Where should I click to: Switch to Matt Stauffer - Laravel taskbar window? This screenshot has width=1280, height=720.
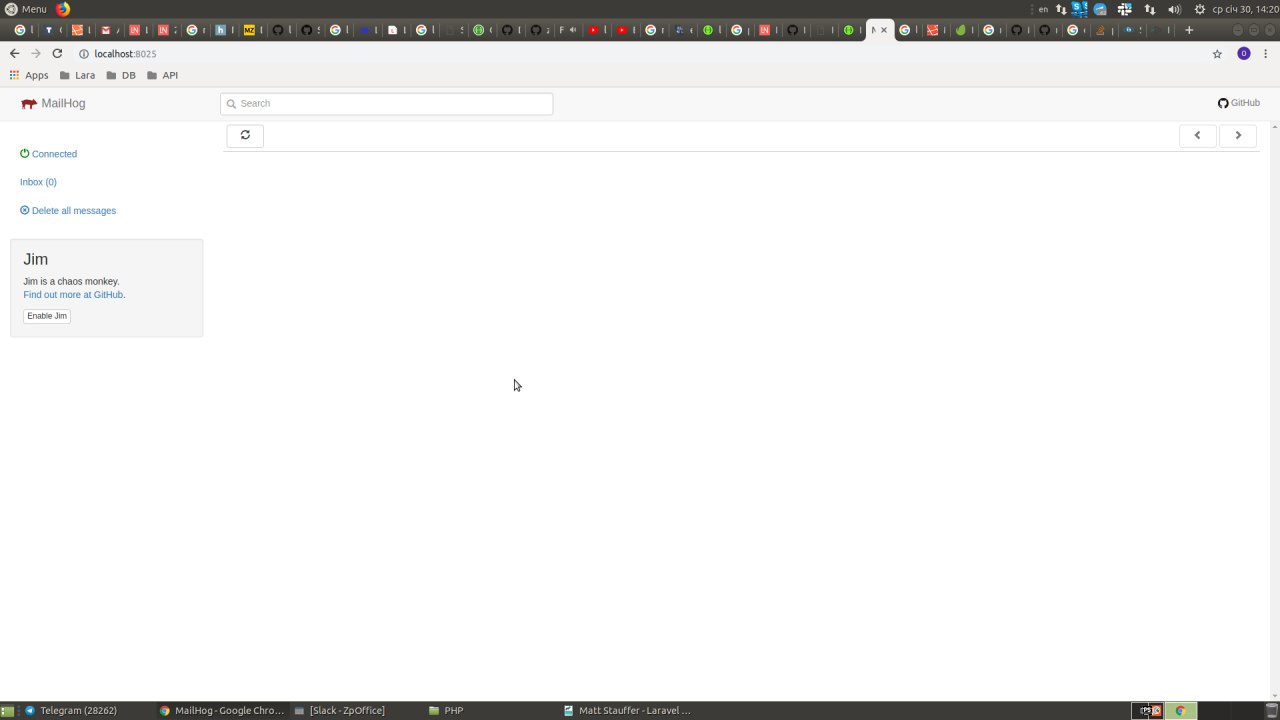[627, 711]
